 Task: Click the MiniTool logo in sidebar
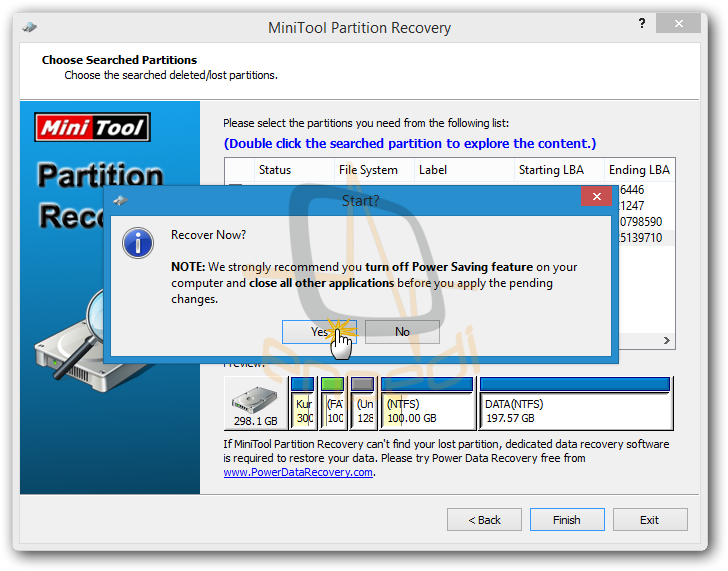click(x=92, y=127)
